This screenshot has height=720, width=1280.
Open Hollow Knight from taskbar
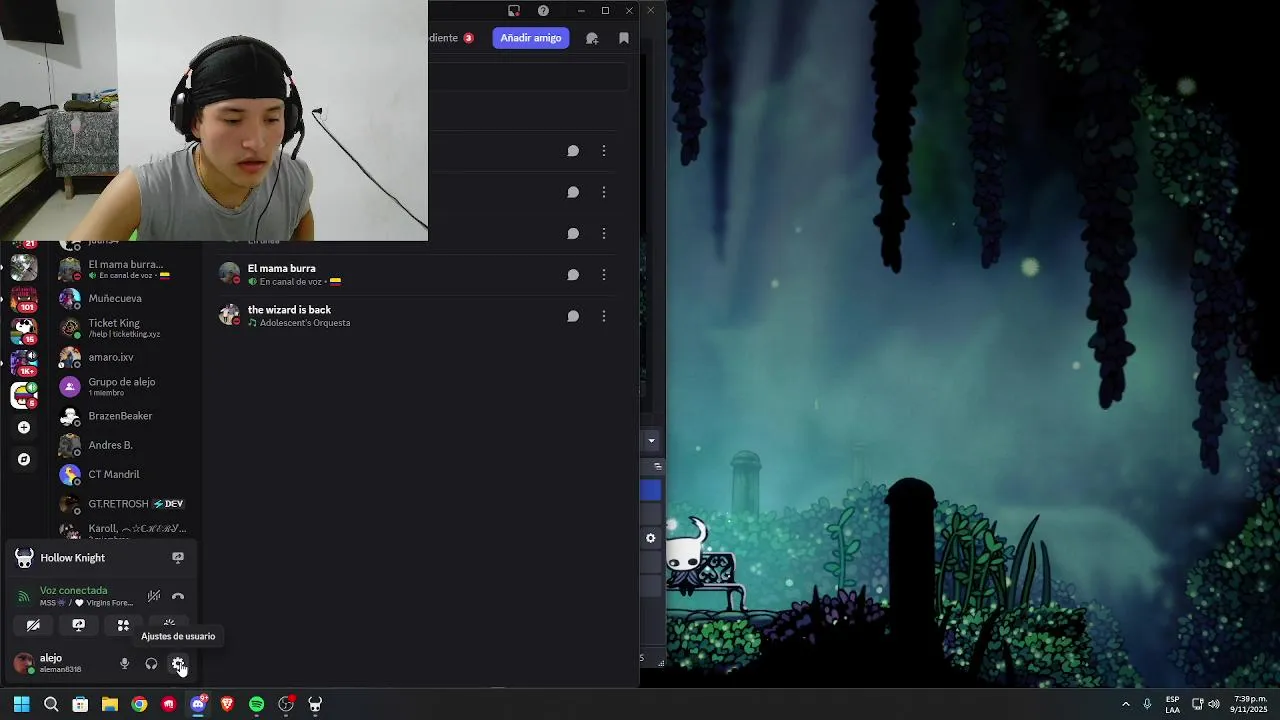click(315, 704)
